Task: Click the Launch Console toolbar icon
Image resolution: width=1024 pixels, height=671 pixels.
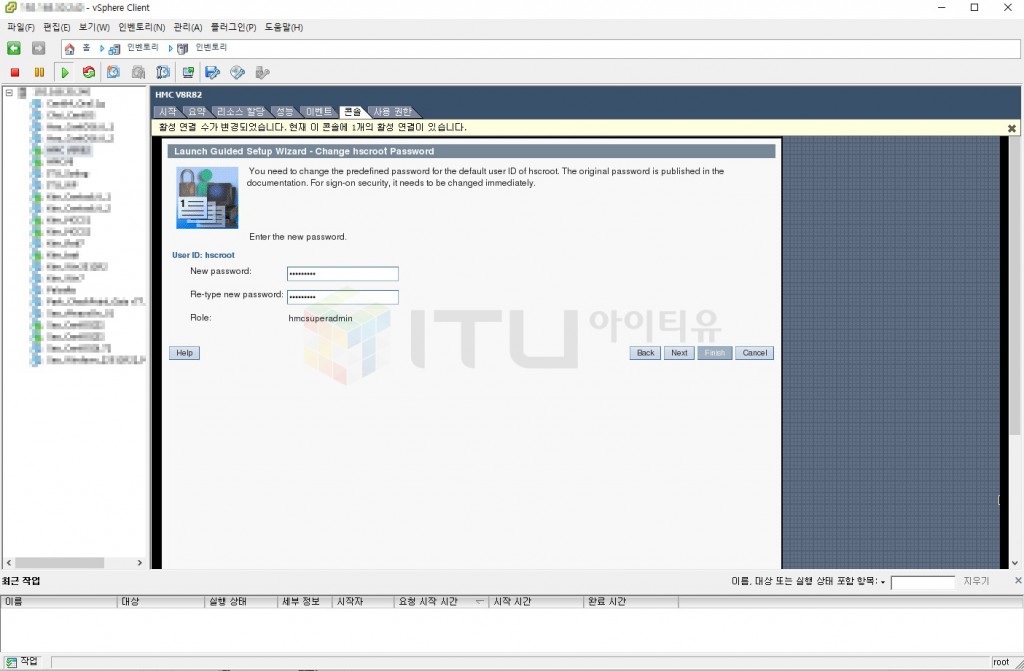Action: coord(187,72)
